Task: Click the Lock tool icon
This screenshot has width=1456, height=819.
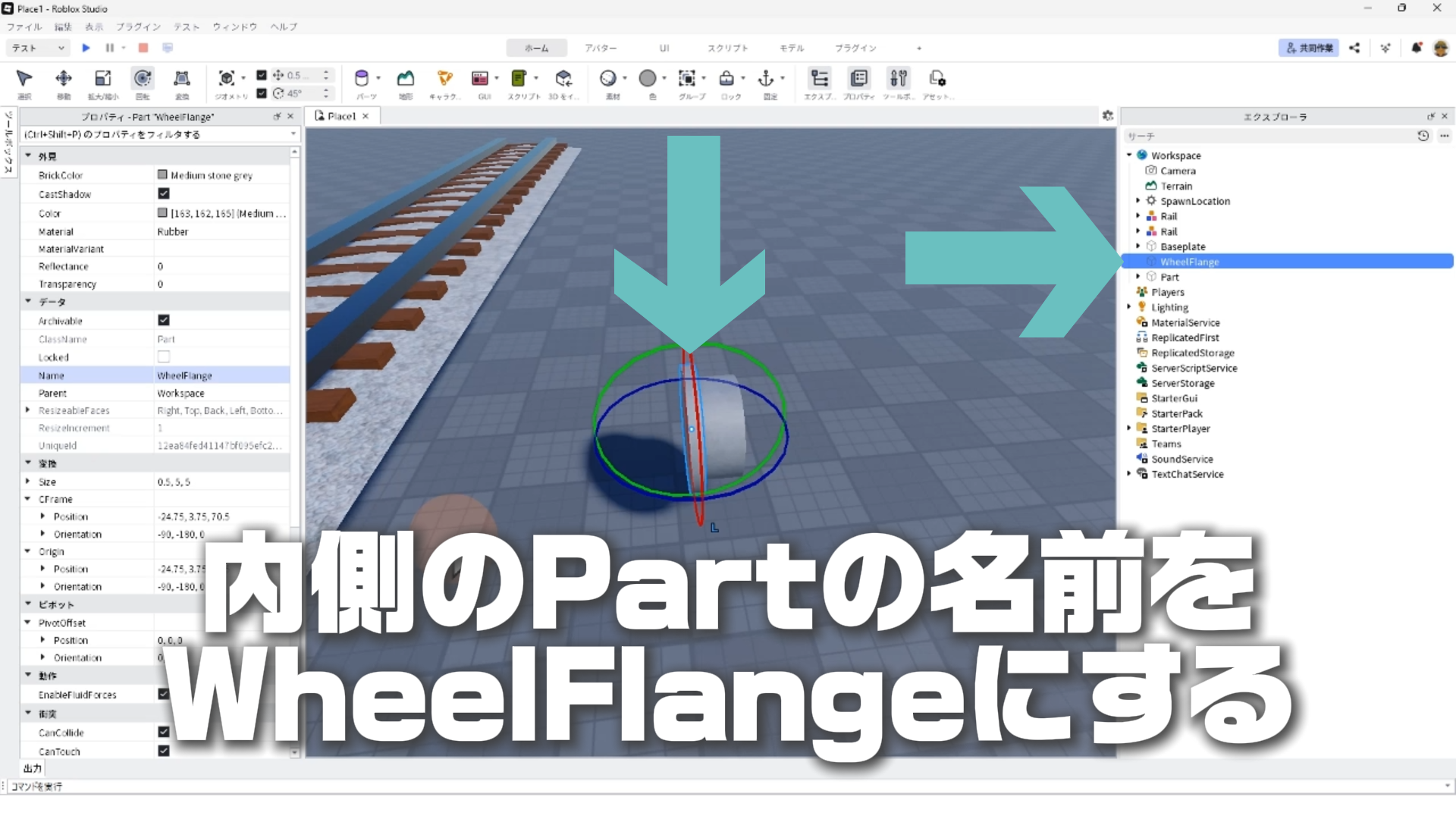Action: [726, 79]
